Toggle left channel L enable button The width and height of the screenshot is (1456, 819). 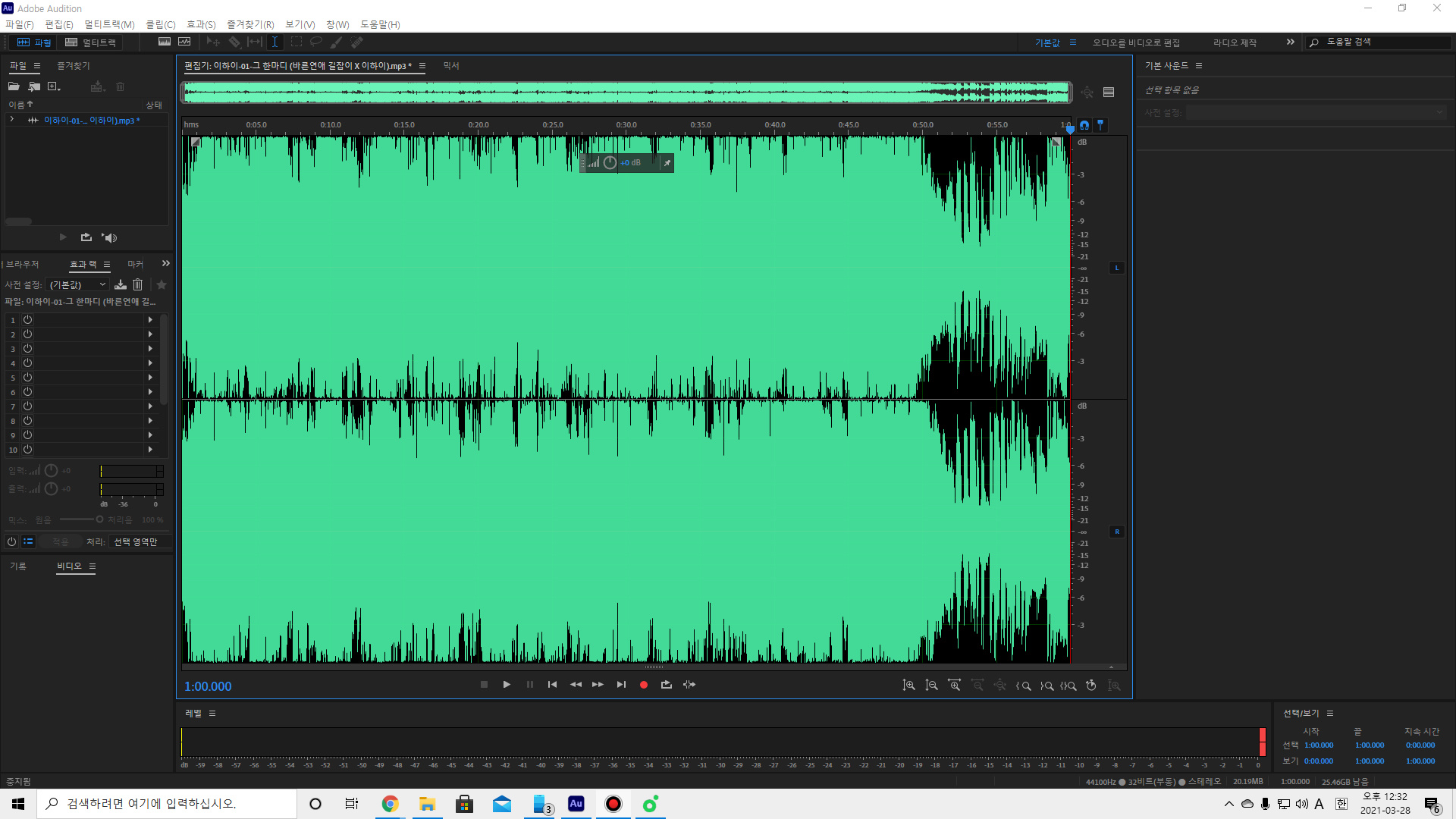(x=1116, y=268)
